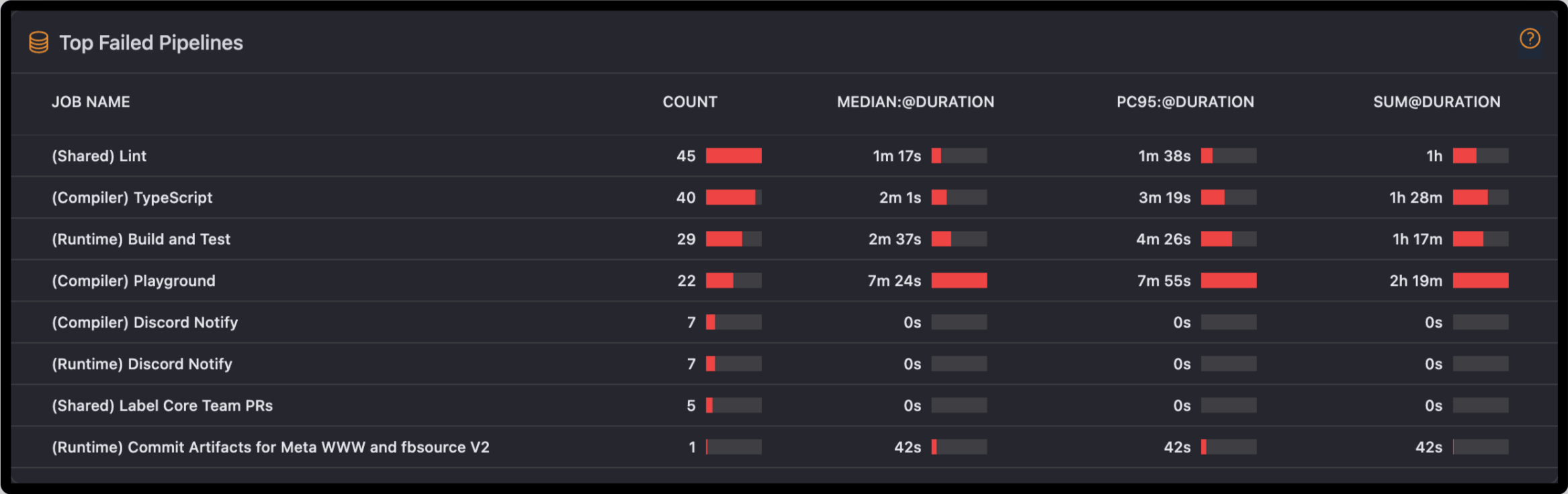Select the (Shared) Label Core Team PRs row
The height and width of the screenshot is (494, 1568).
point(163,405)
